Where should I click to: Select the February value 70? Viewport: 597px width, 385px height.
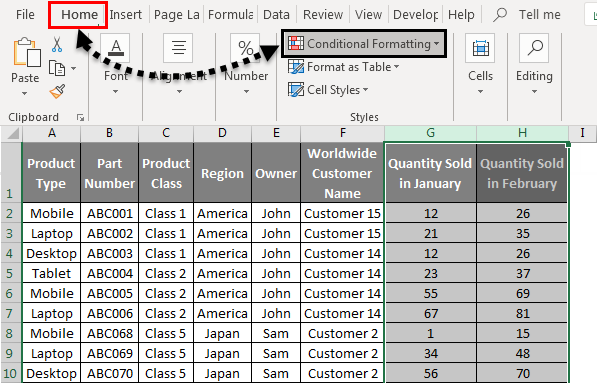click(x=522, y=374)
